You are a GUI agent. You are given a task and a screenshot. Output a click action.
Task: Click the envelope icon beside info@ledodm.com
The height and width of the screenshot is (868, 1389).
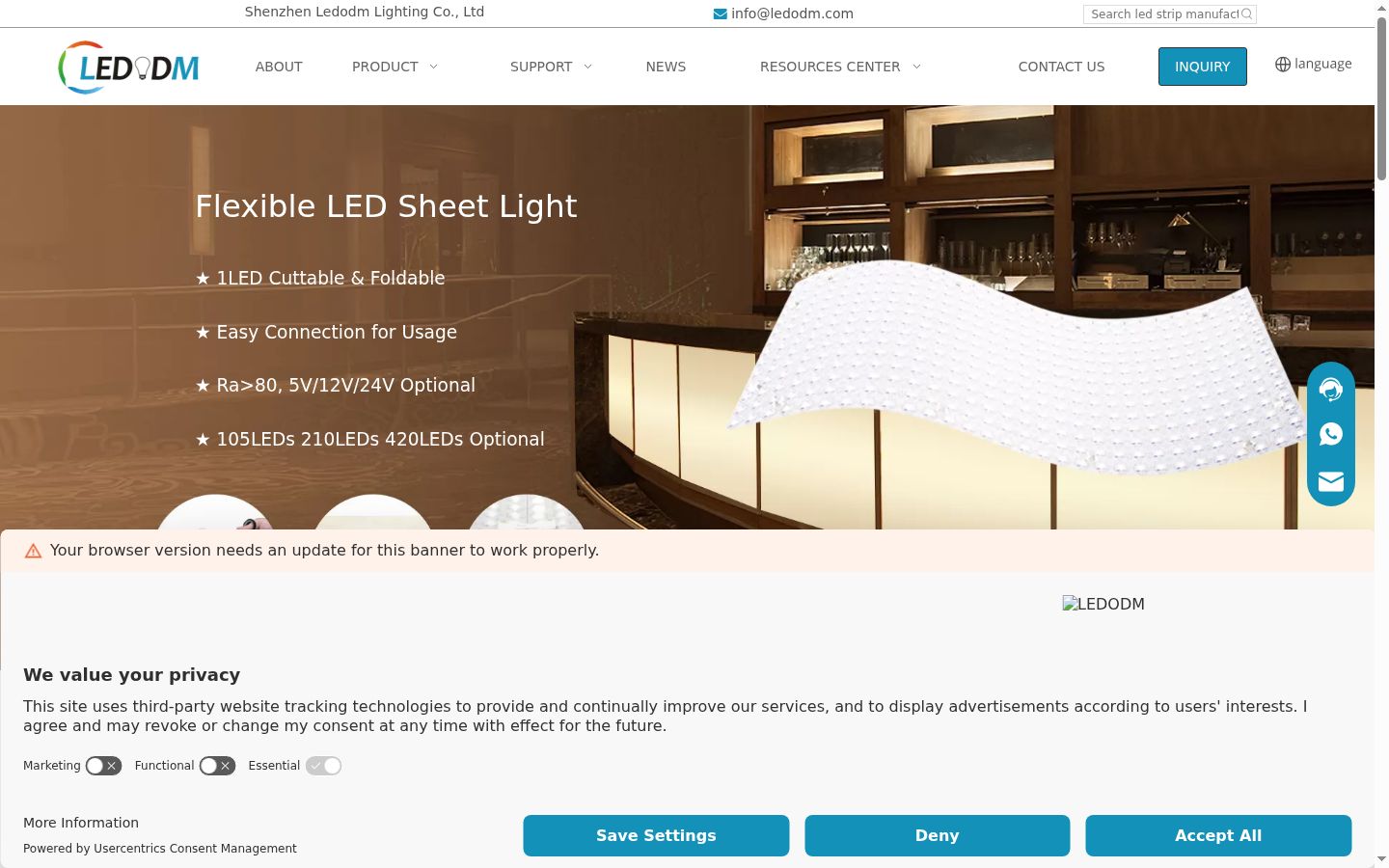(x=720, y=14)
